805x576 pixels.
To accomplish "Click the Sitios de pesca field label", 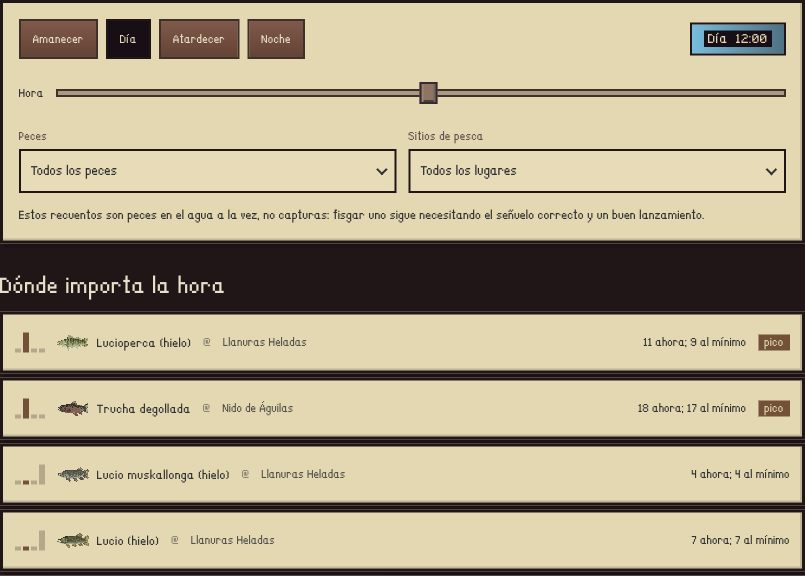I will coord(445,136).
